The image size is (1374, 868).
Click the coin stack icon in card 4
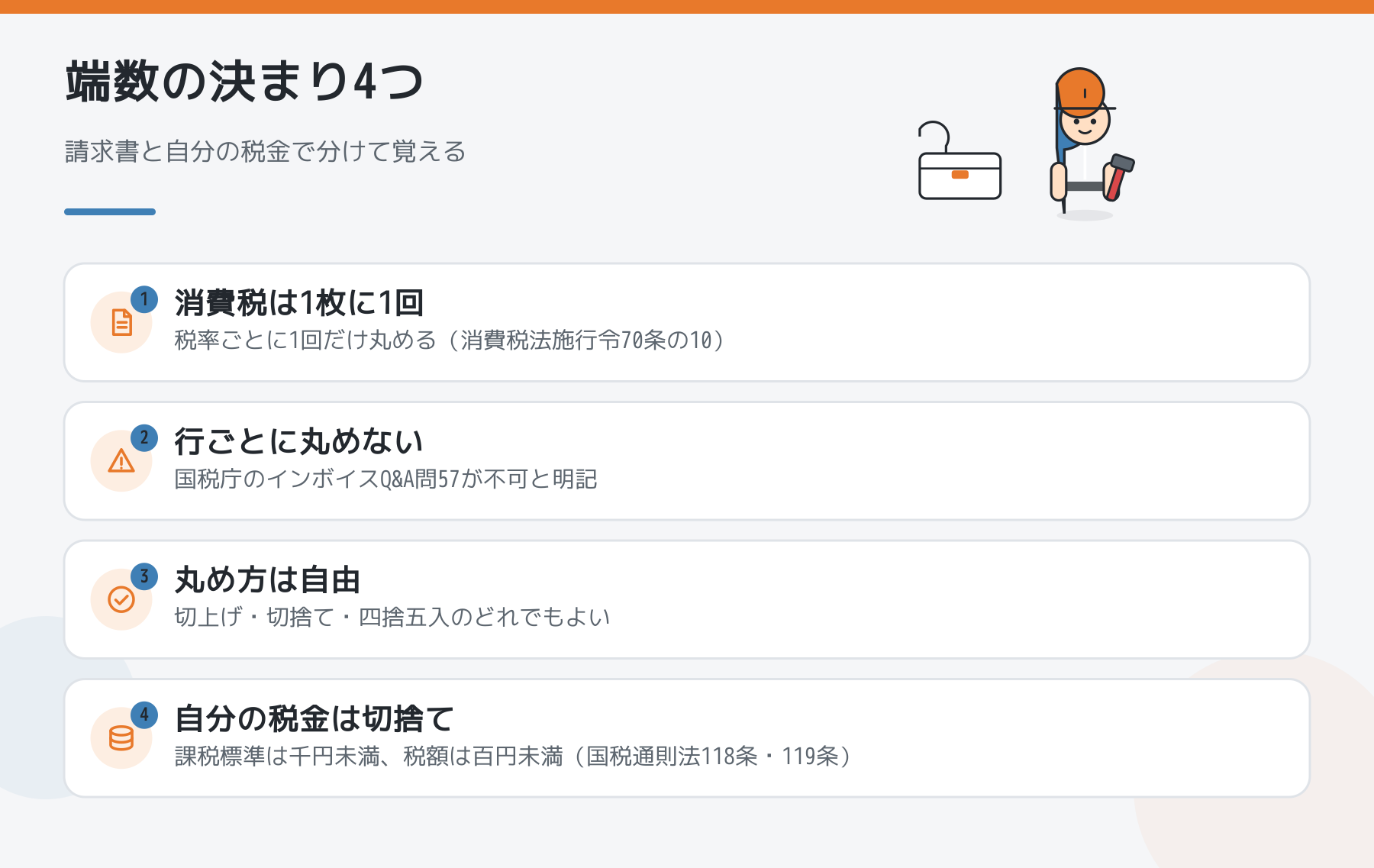tap(121, 738)
